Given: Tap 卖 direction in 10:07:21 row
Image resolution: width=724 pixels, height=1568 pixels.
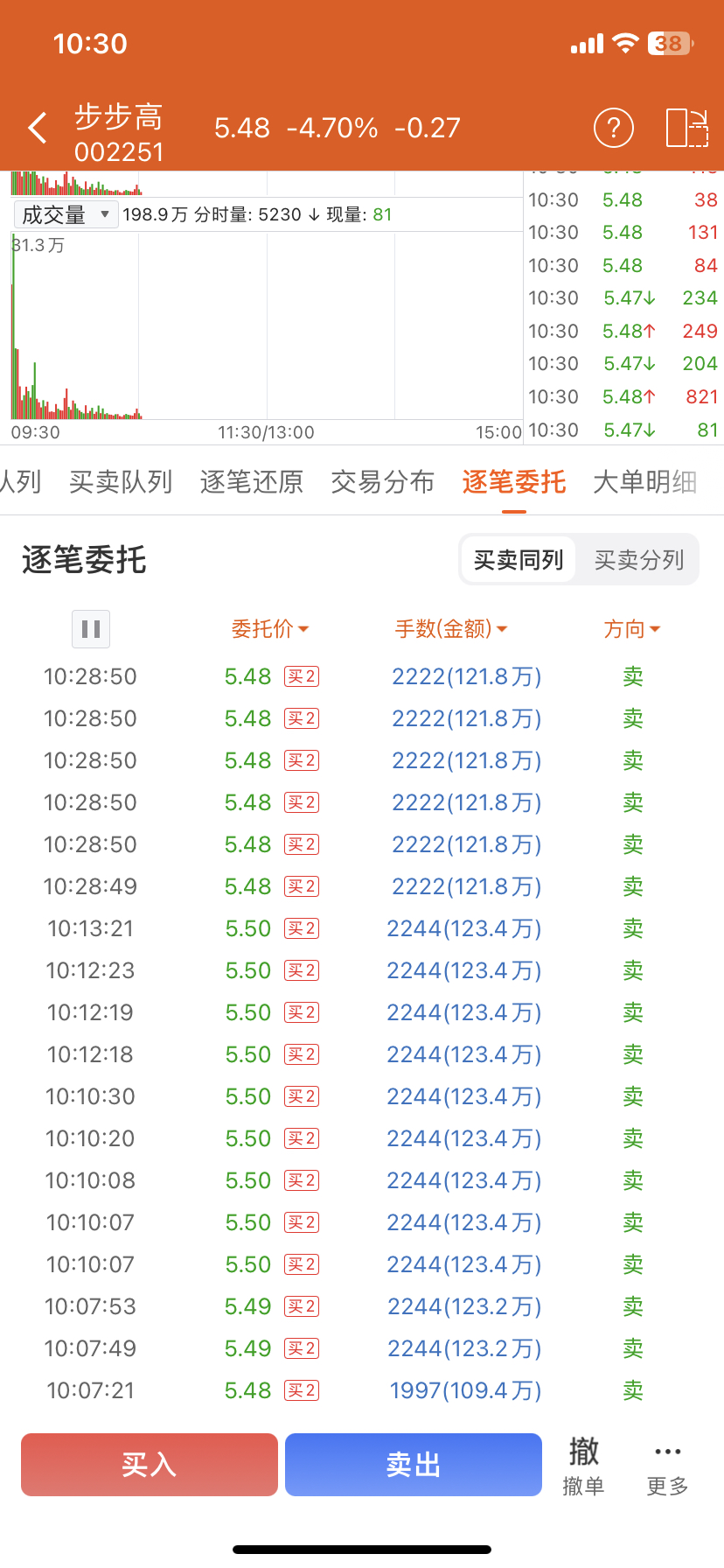Looking at the screenshot, I should 633,1390.
